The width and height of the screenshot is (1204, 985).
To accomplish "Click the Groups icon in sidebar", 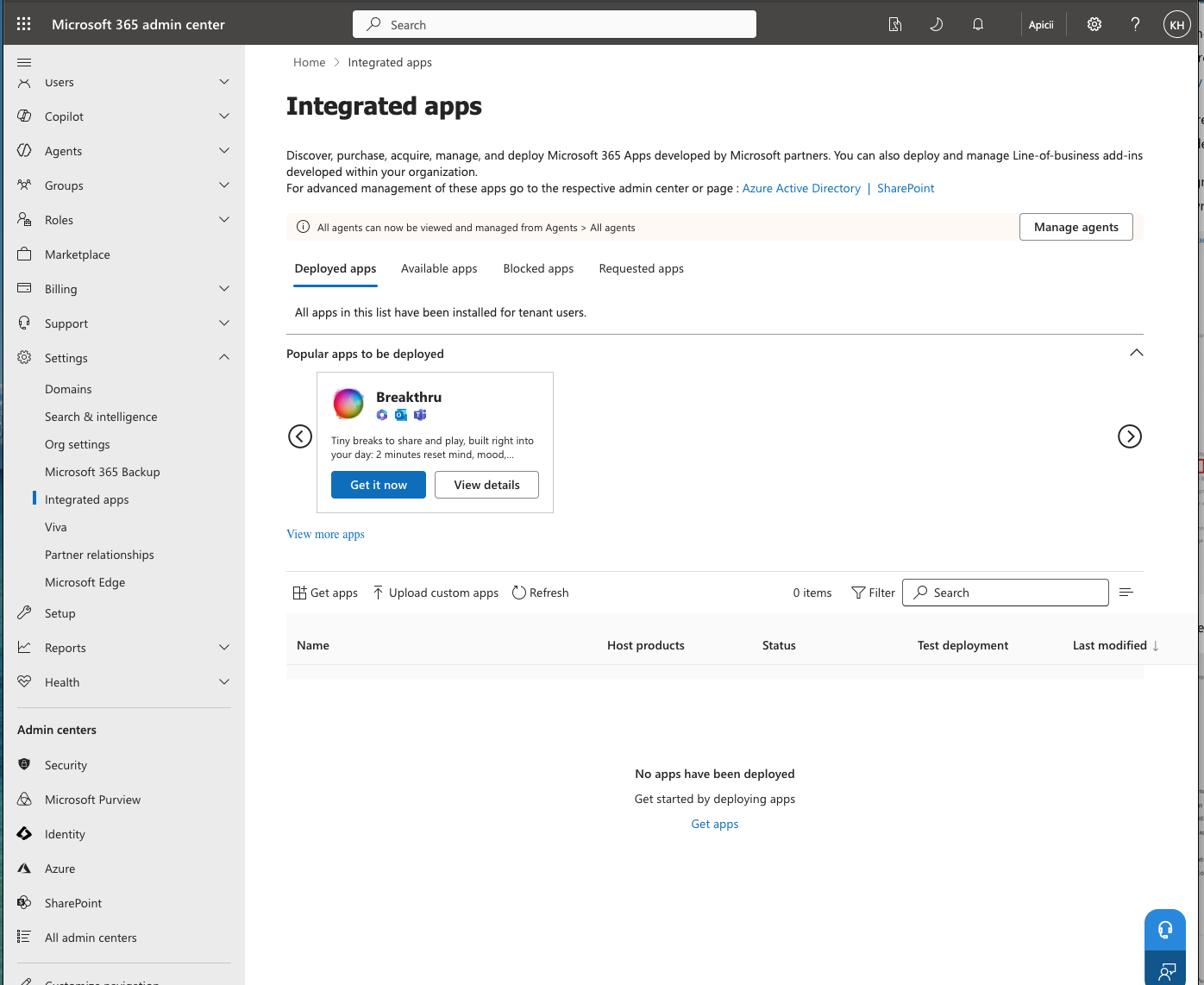I will [24, 185].
